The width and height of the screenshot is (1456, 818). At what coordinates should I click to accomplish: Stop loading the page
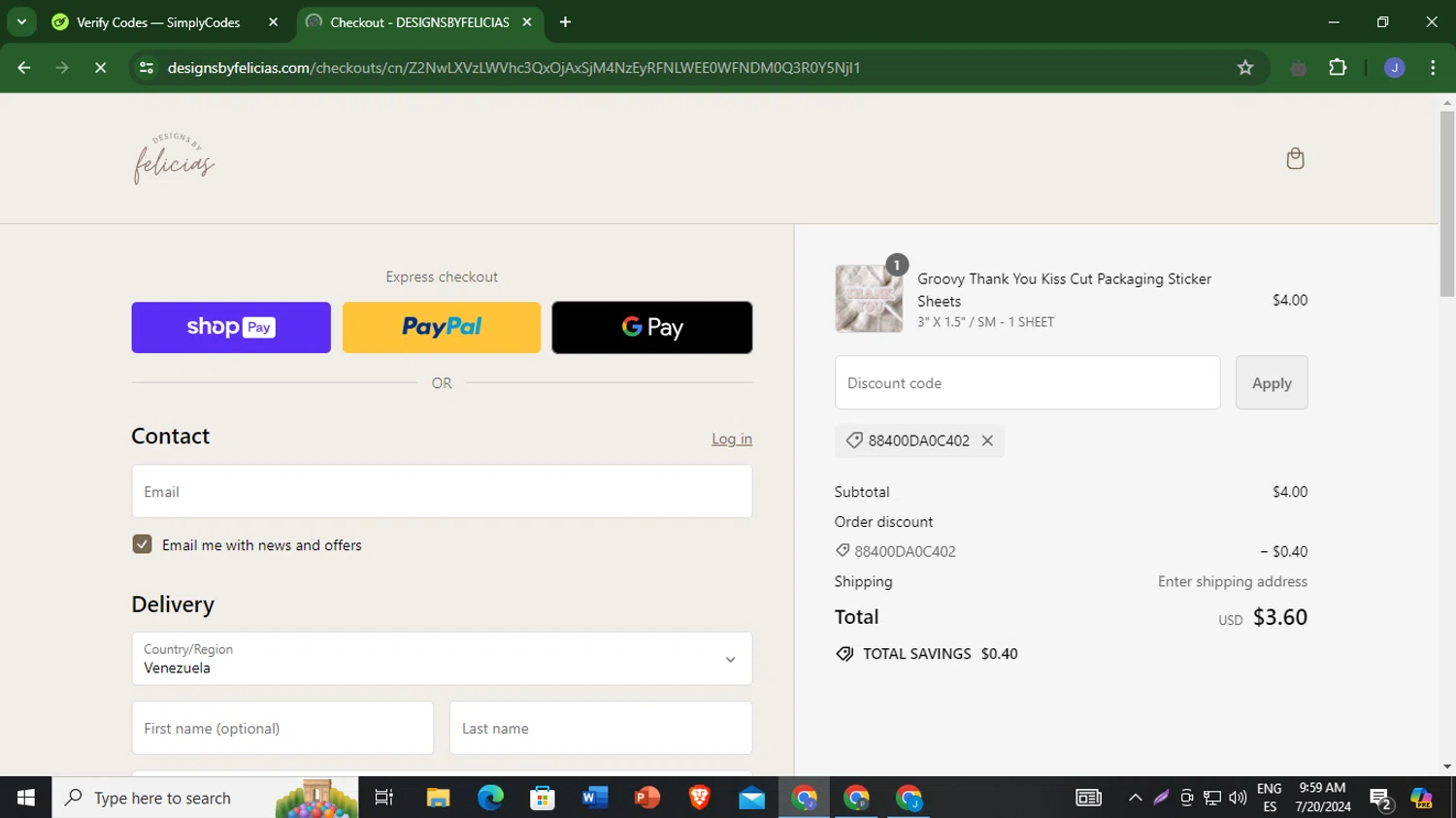coord(100,68)
